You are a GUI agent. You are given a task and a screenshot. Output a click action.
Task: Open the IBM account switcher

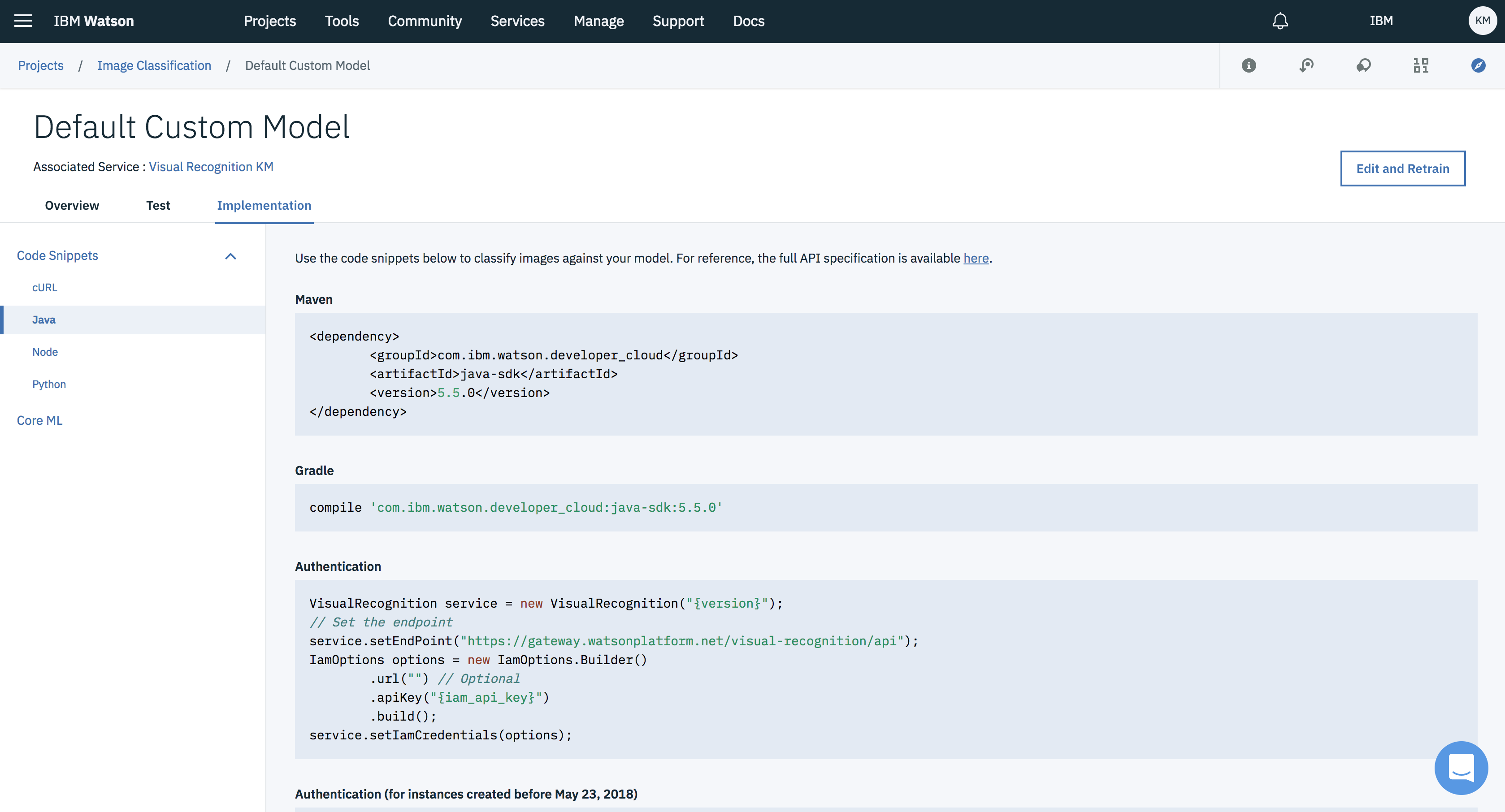tap(1381, 21)
